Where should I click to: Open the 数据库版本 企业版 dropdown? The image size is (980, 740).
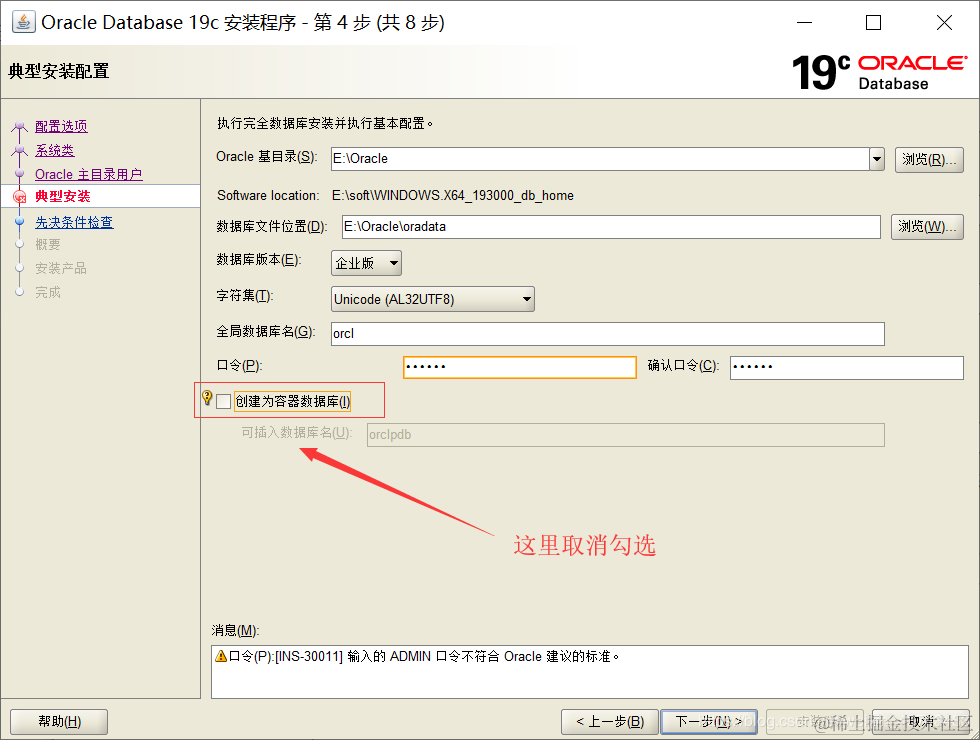[x=366, y=263]
